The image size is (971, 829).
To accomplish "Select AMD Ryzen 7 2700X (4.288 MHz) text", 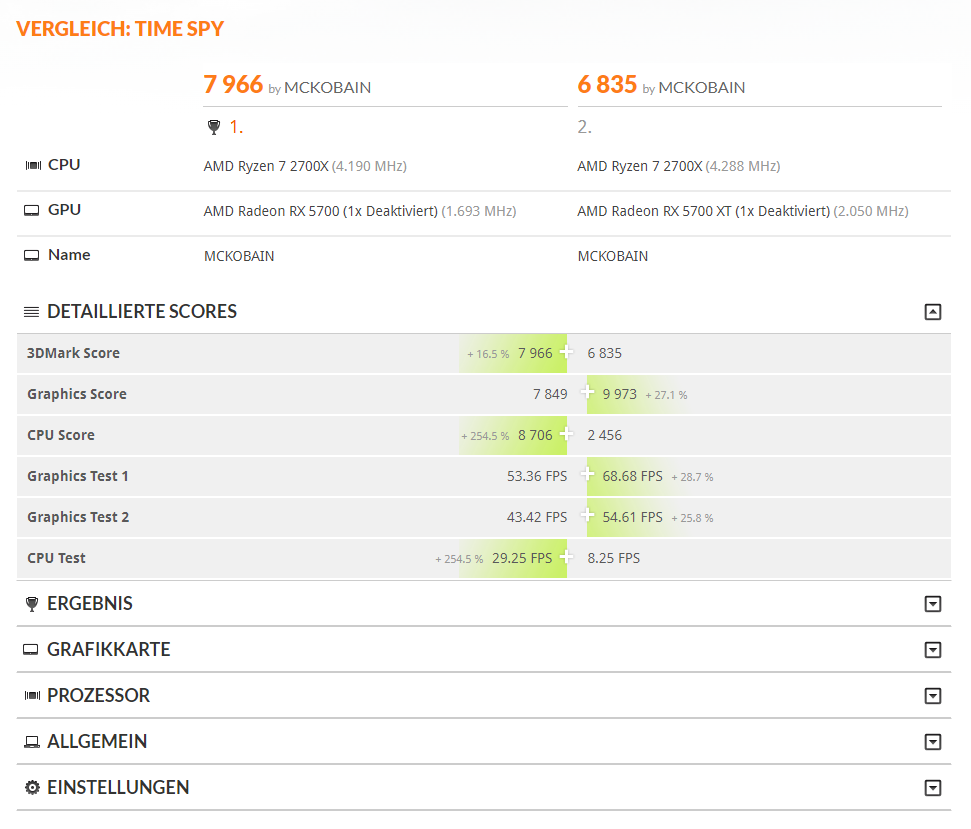I will (x=679, y=167).
